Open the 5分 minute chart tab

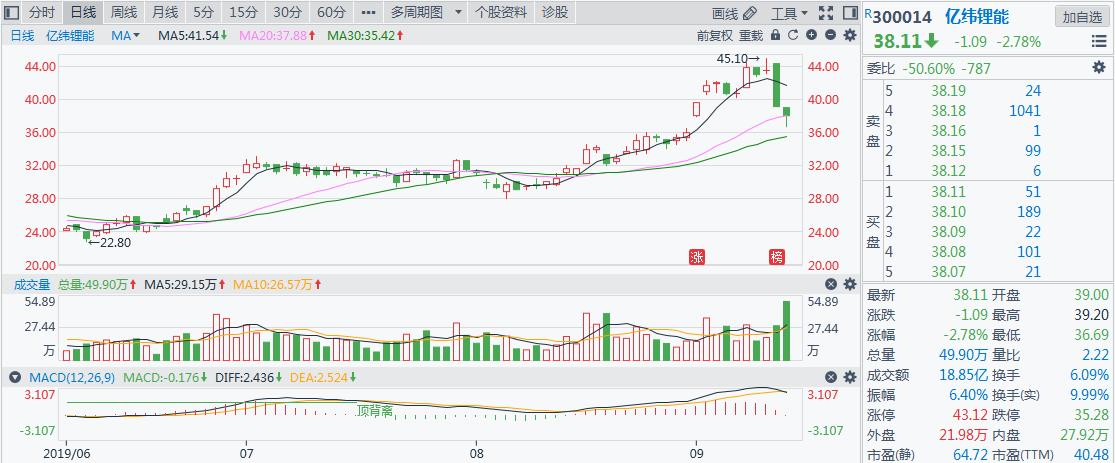point(203,12)
